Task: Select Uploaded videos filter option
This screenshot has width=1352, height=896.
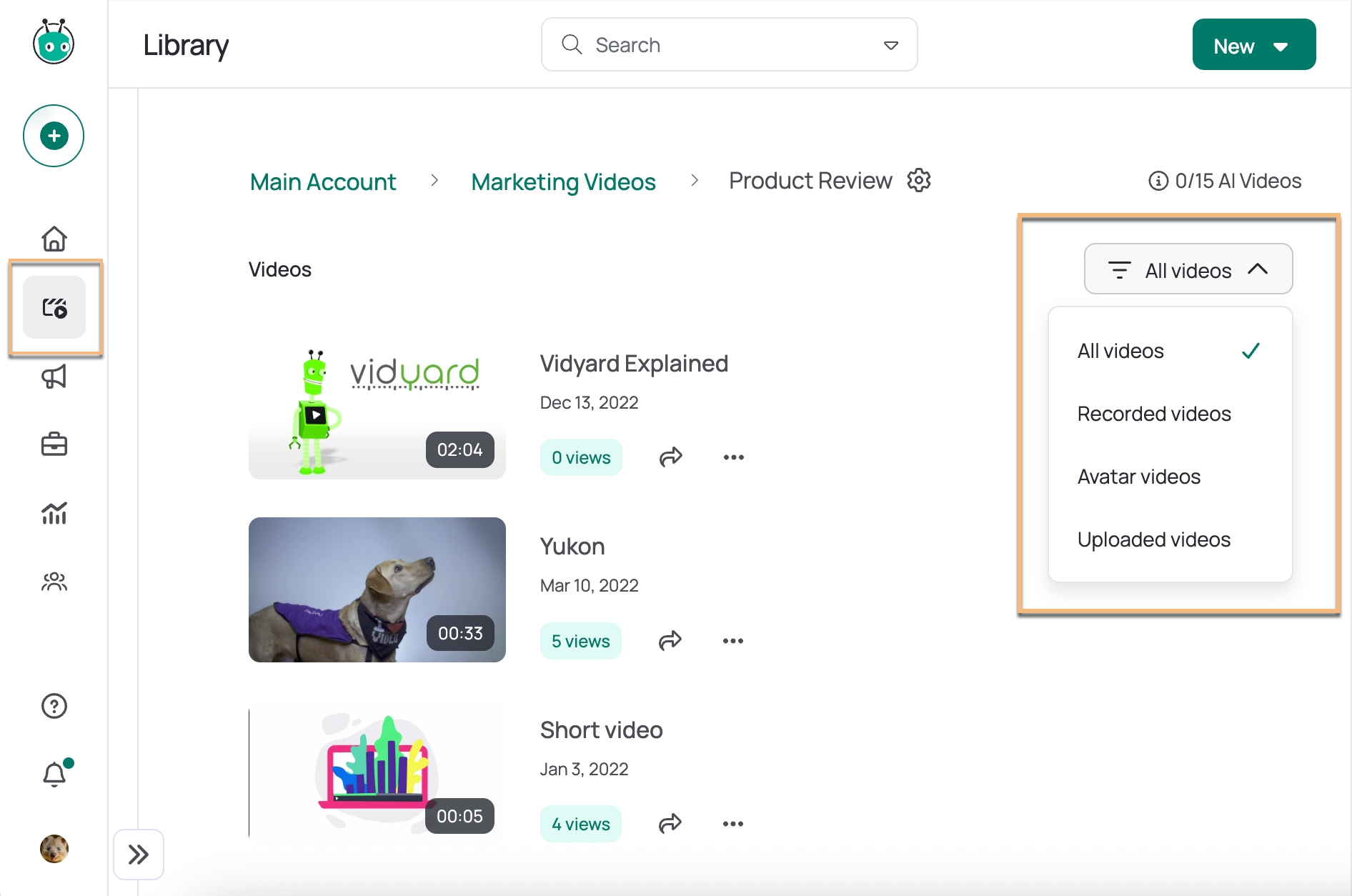Action: pos(1170,539)
